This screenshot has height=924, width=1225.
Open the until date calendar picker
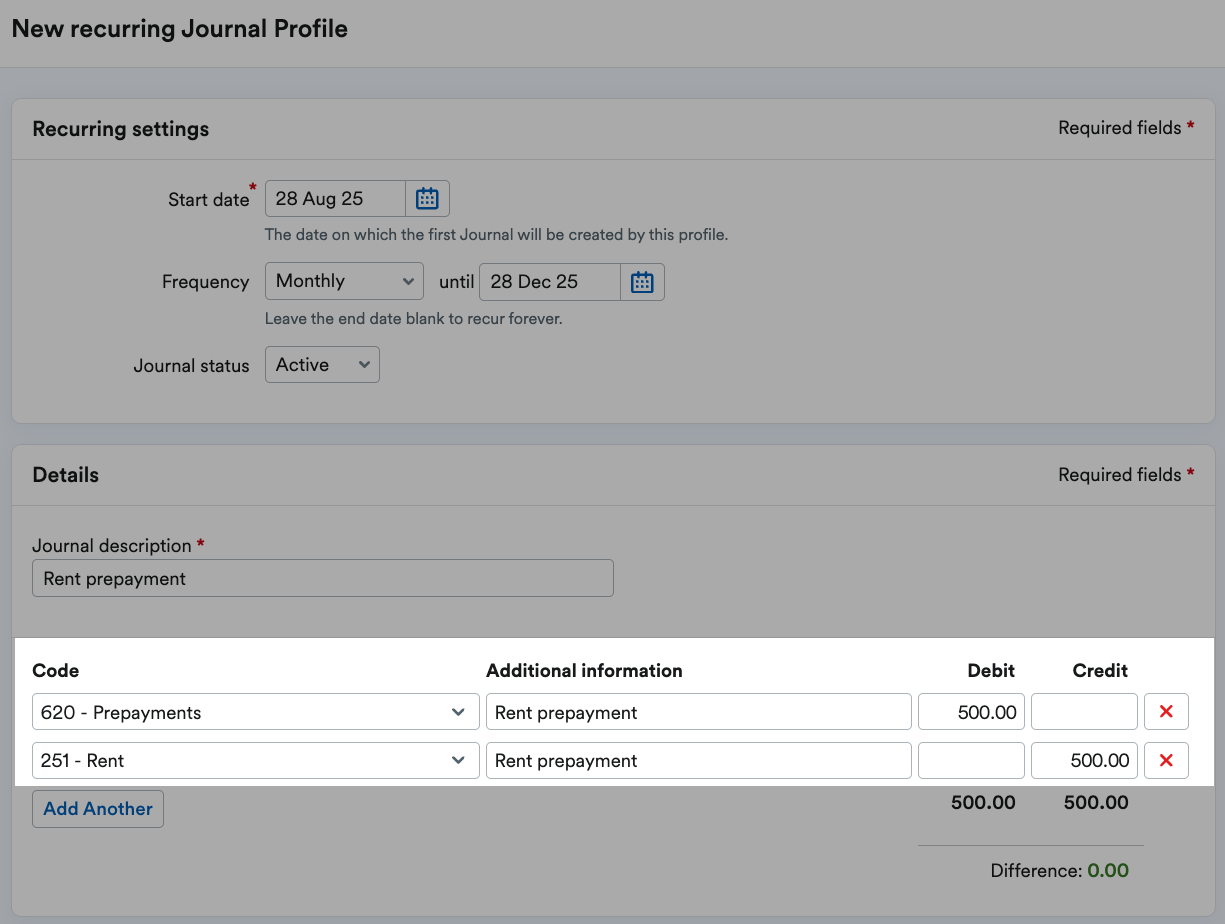641,281
